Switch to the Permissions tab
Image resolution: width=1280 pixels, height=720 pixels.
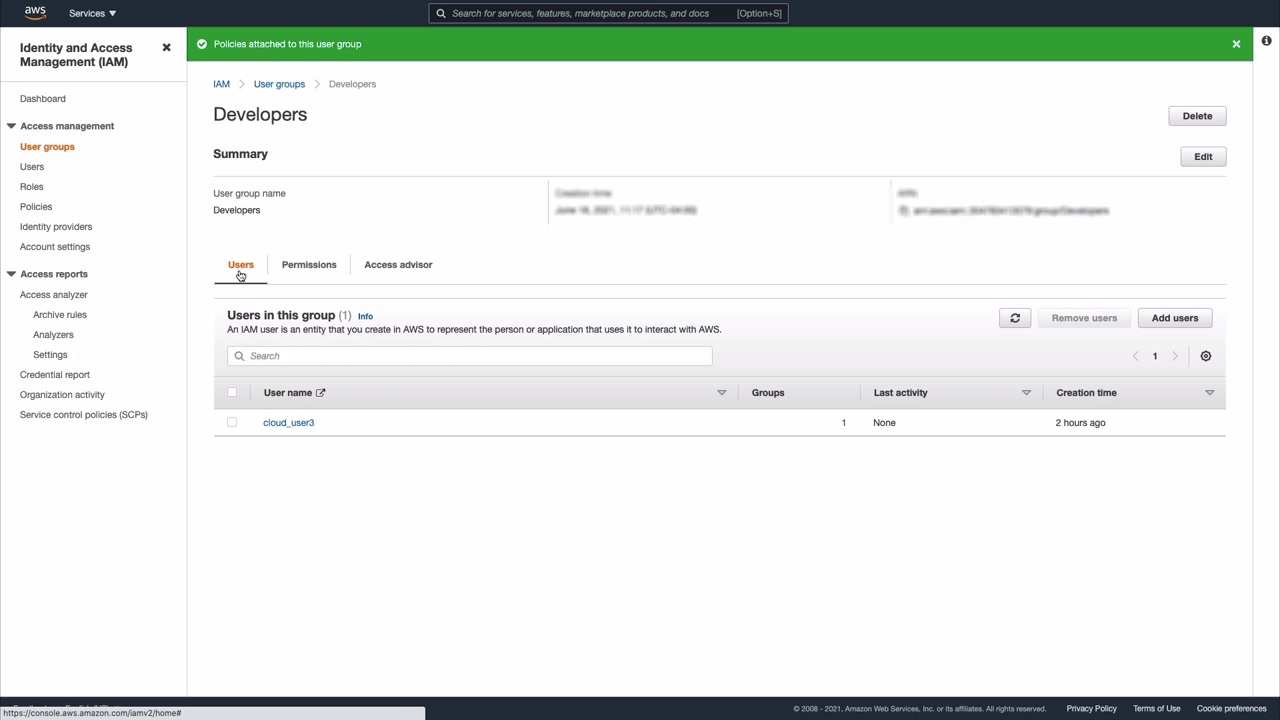(x=309, y=265)
